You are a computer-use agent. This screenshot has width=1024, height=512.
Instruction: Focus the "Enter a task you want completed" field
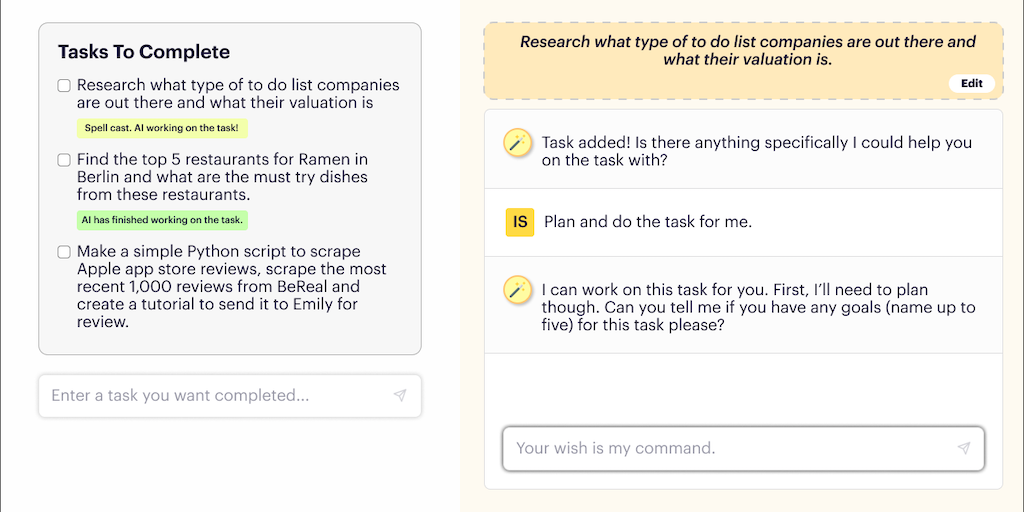(x=215, y=396)
